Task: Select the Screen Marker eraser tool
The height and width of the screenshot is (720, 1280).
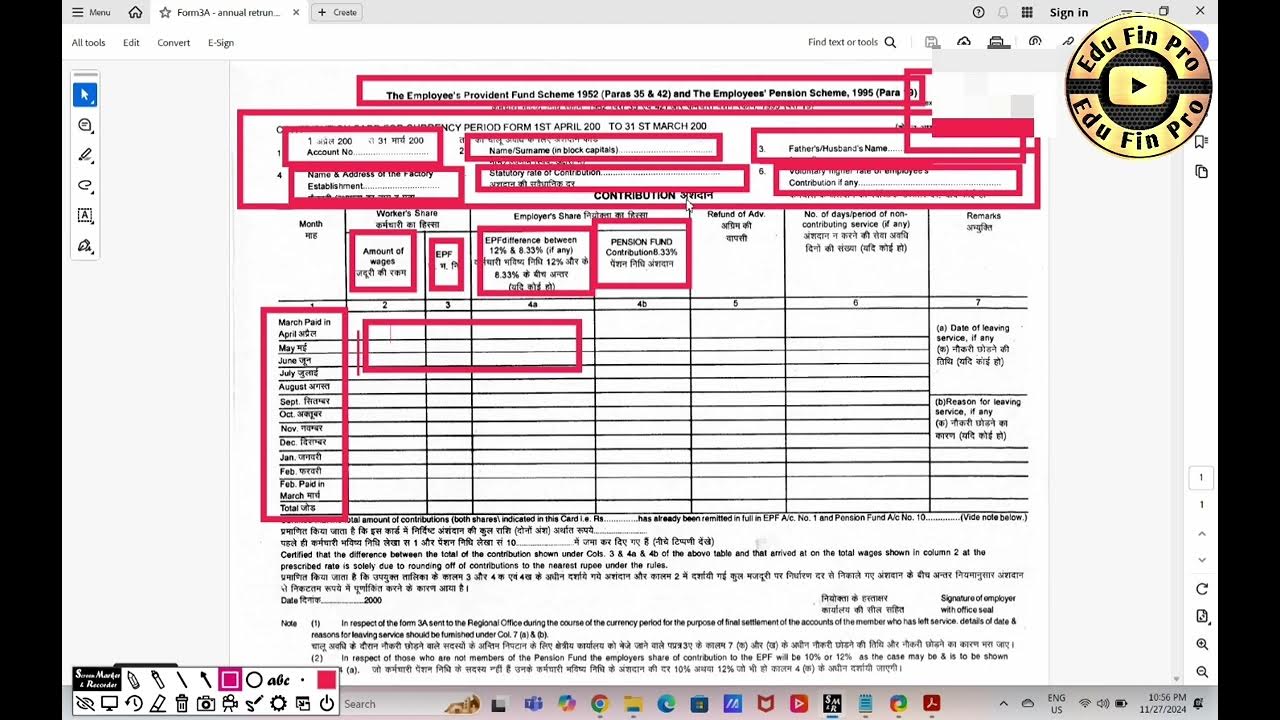Action: [x=157, y=704]
